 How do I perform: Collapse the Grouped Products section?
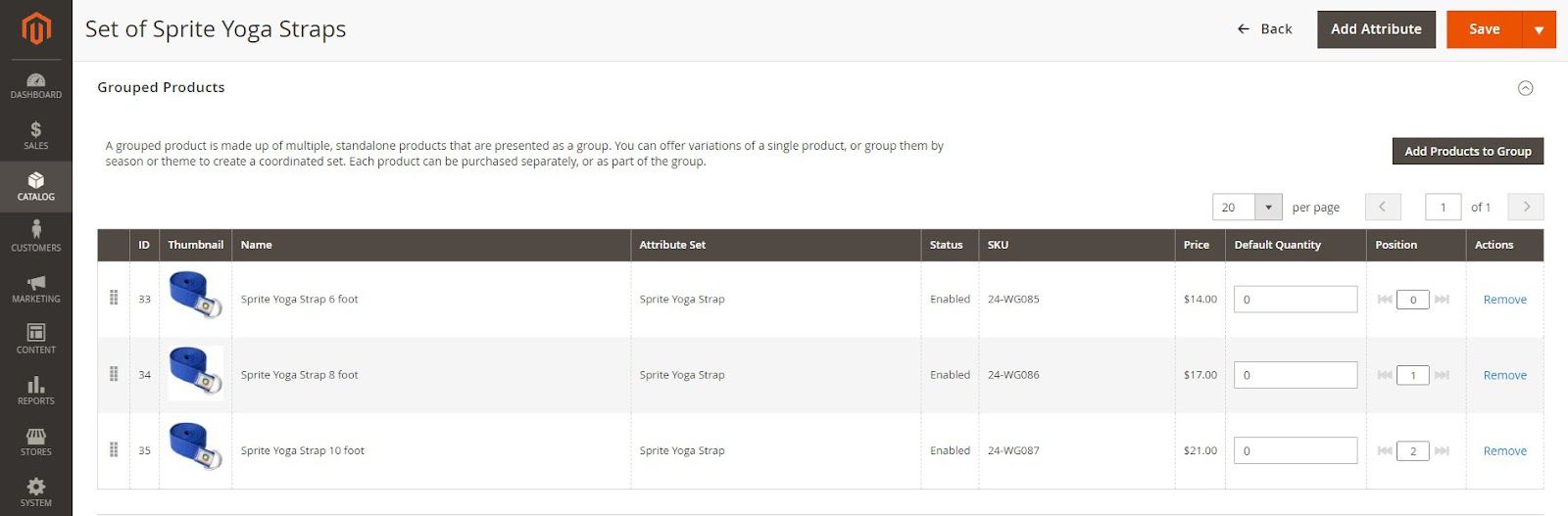(x=1525, y=88)
